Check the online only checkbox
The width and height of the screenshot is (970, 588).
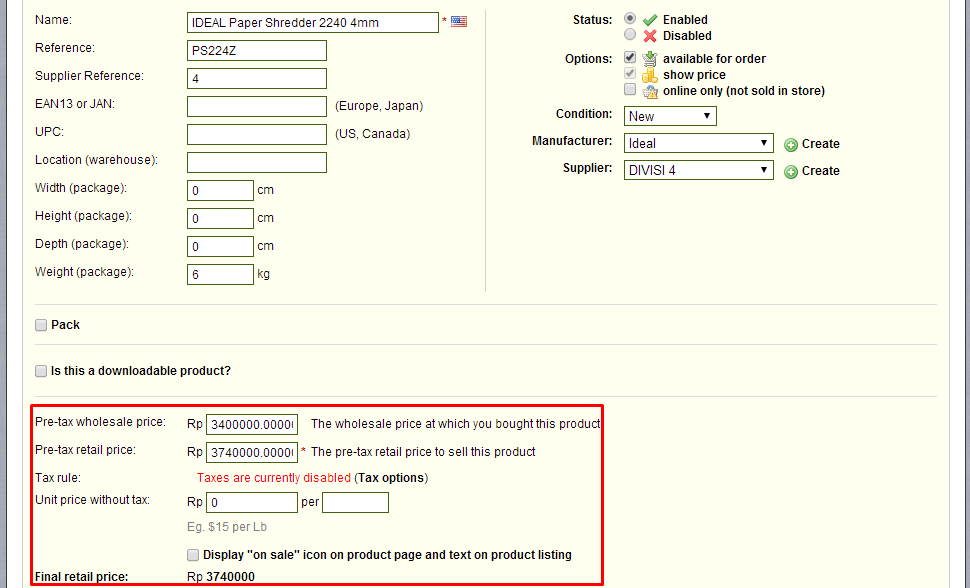(630, 89)
